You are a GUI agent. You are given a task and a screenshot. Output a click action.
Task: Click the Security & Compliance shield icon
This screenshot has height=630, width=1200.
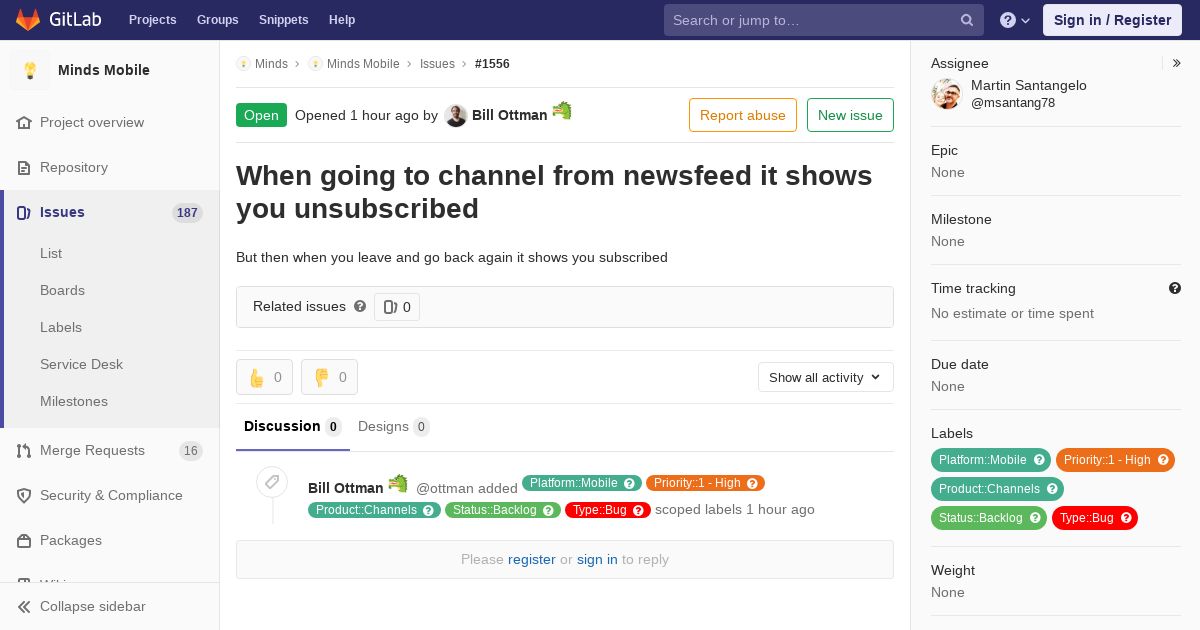point(24,495)
